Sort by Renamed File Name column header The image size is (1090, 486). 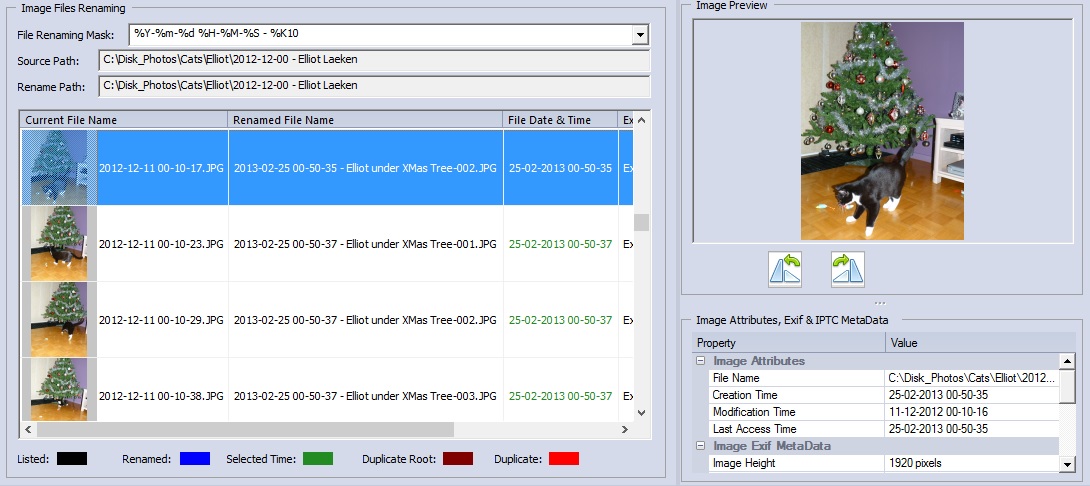point(366,120)
